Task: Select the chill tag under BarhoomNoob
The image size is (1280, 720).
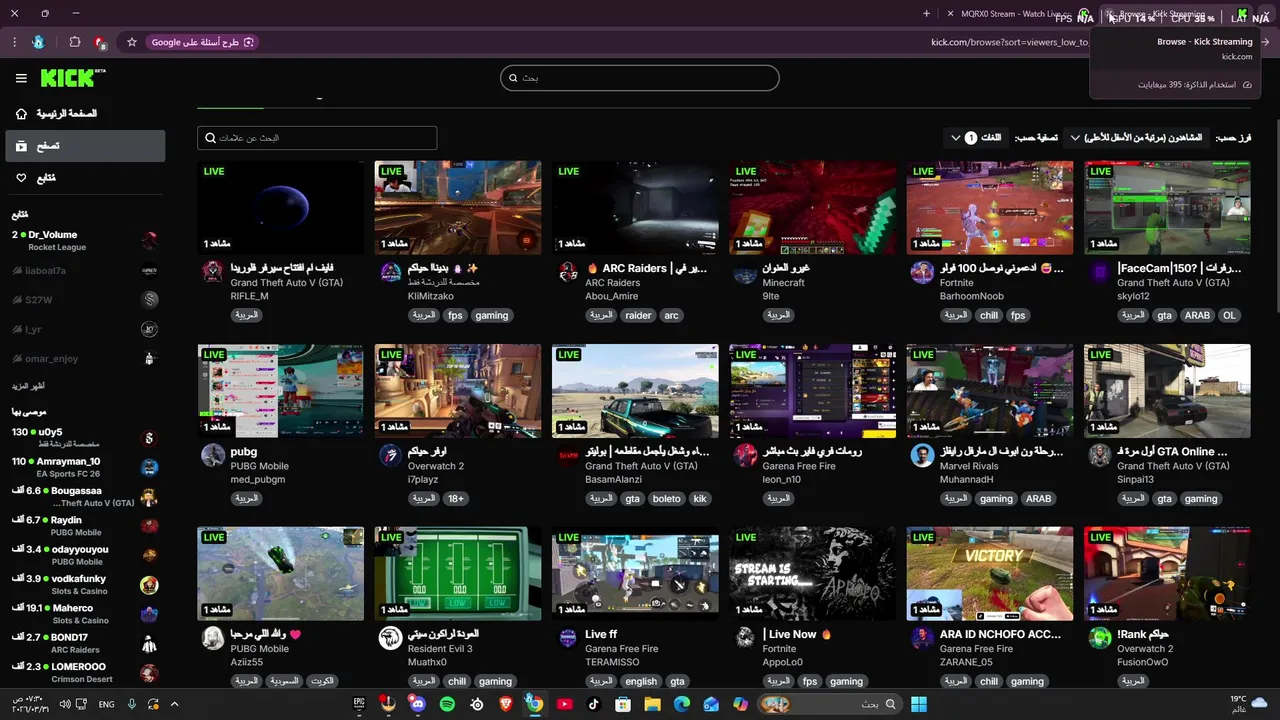Action: (x=989, y=315)
